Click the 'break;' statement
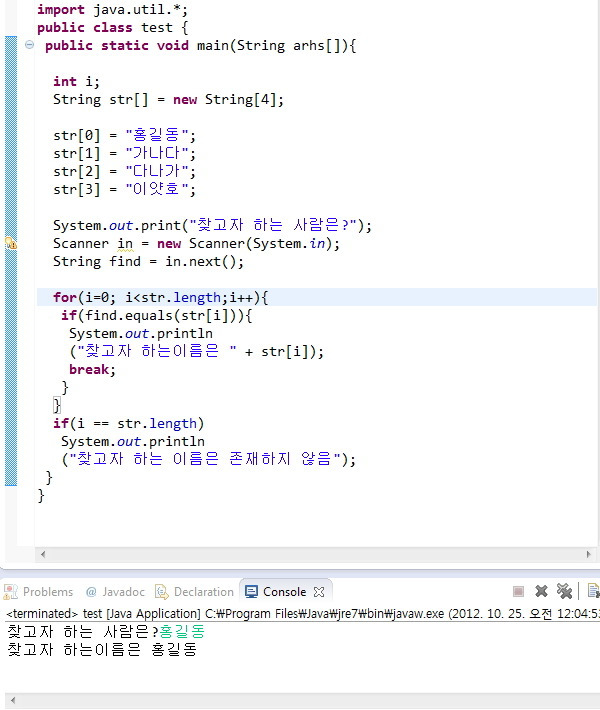600x710 pixels. click(x=92, y=369)
